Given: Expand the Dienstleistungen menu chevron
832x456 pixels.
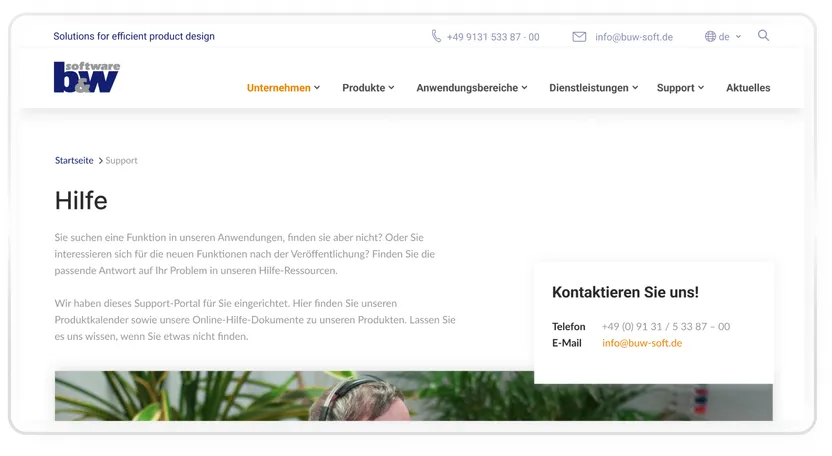Looking at the screenshot, I should coord(635,88).
